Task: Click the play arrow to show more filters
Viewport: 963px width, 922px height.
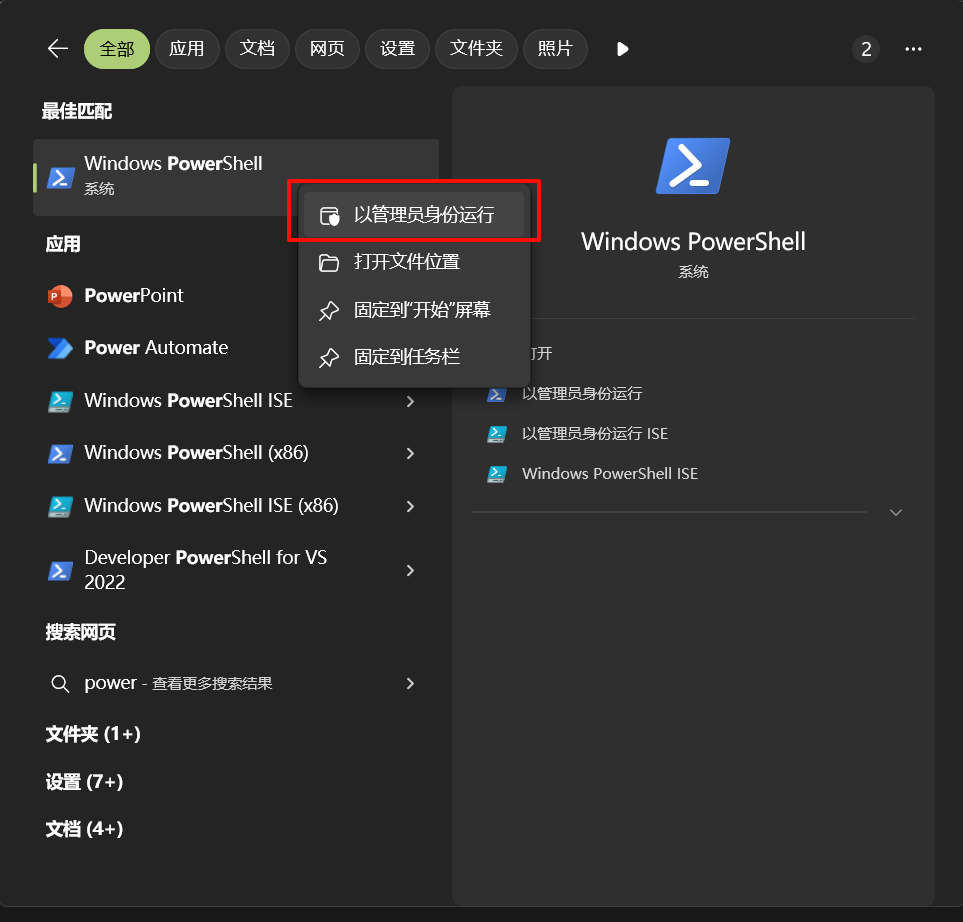Action: click(x=622, y=49)
